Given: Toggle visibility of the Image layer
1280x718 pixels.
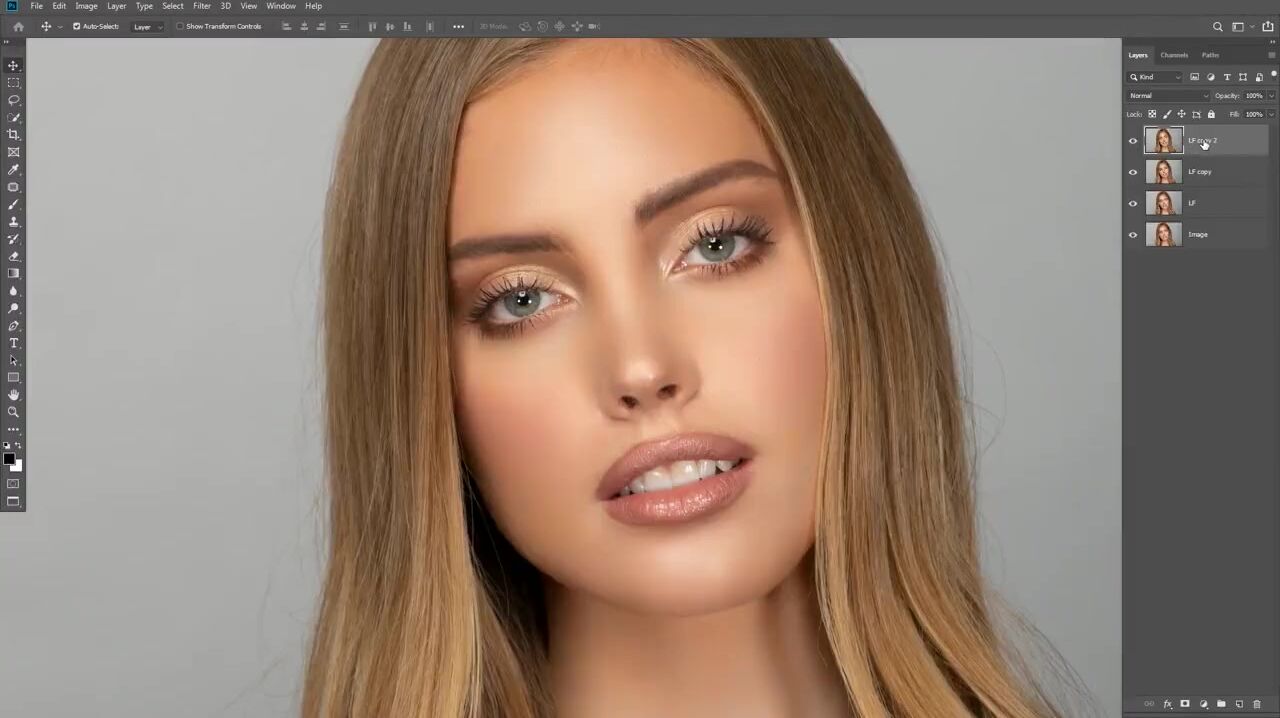Looking at the screenshot, I should (x=1133, y=235).
